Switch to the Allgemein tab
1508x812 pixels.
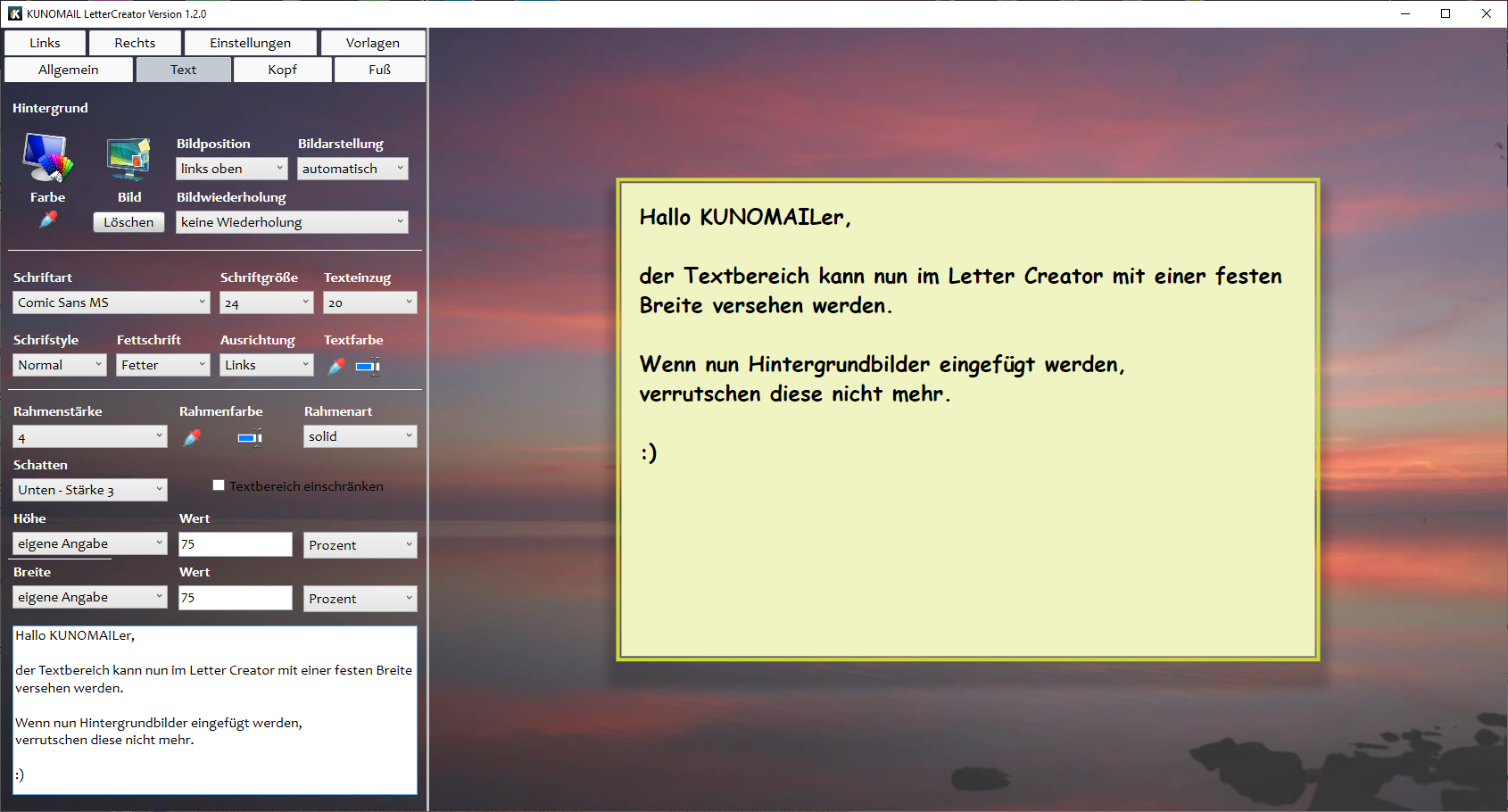(69, 70)
